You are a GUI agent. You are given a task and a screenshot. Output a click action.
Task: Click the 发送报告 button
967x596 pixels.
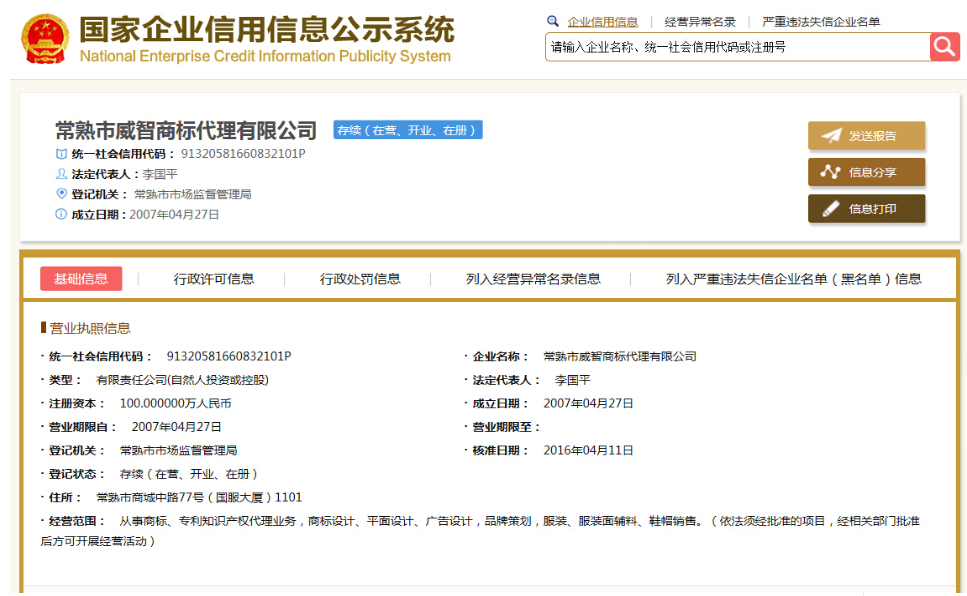pos(866,136)
